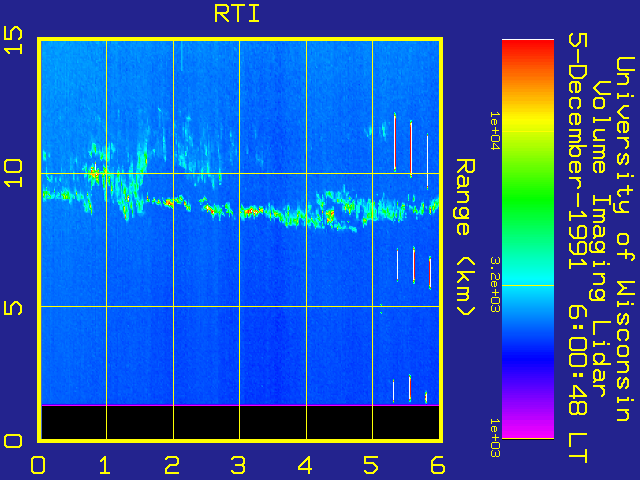Select the Range (km) axis label
The width and height of the screenshot is (640, 480).
click(465, 238)
